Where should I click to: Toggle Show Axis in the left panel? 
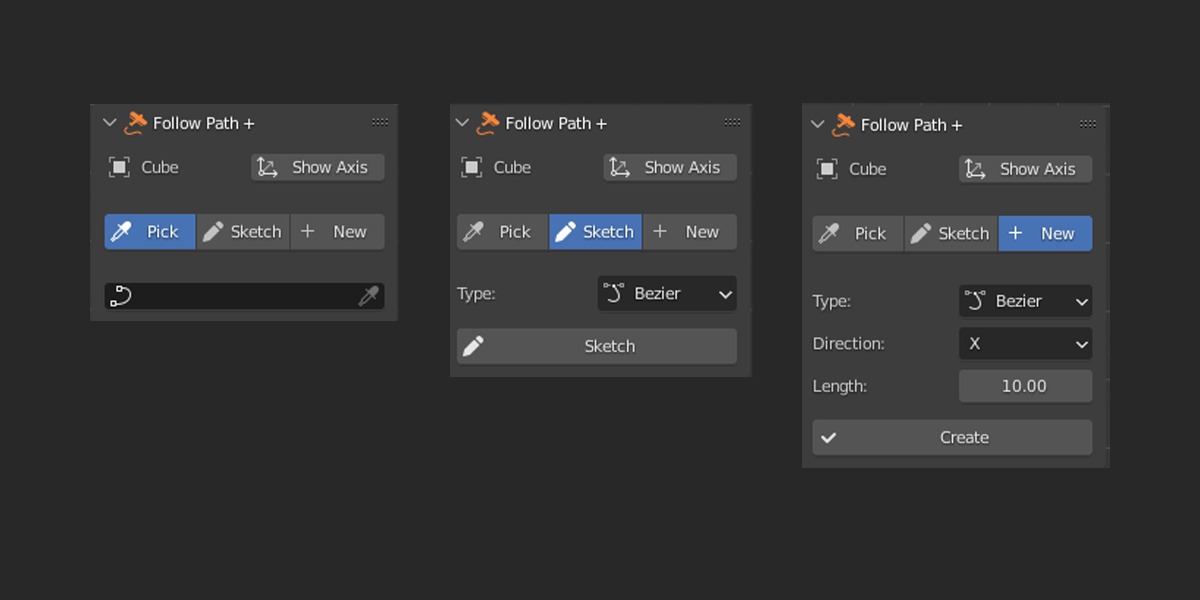(x=317, y=168)
